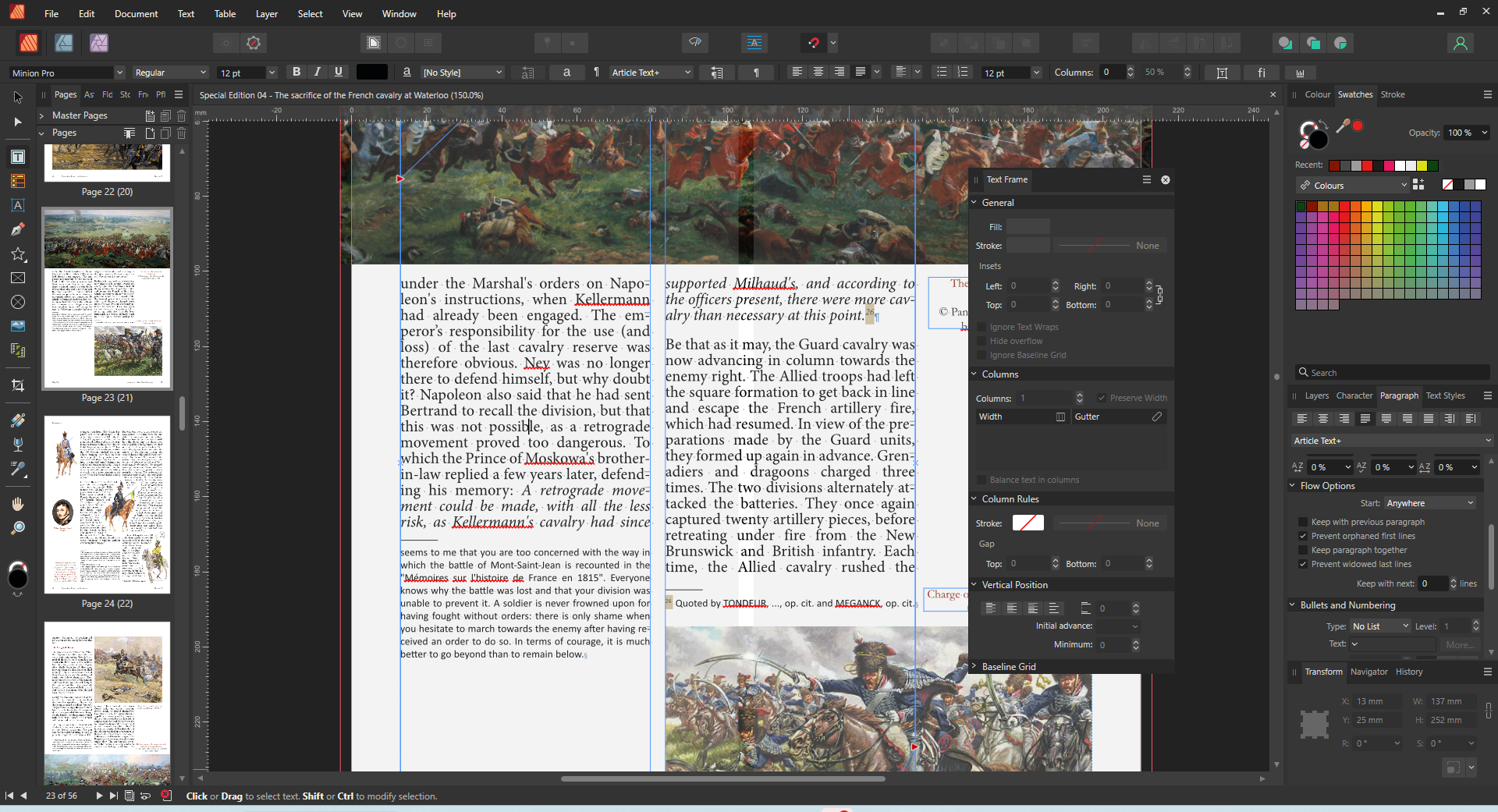Open the Colours palette dropdown
Screen dimensions: 1498x812
(x=1352, y=185)
